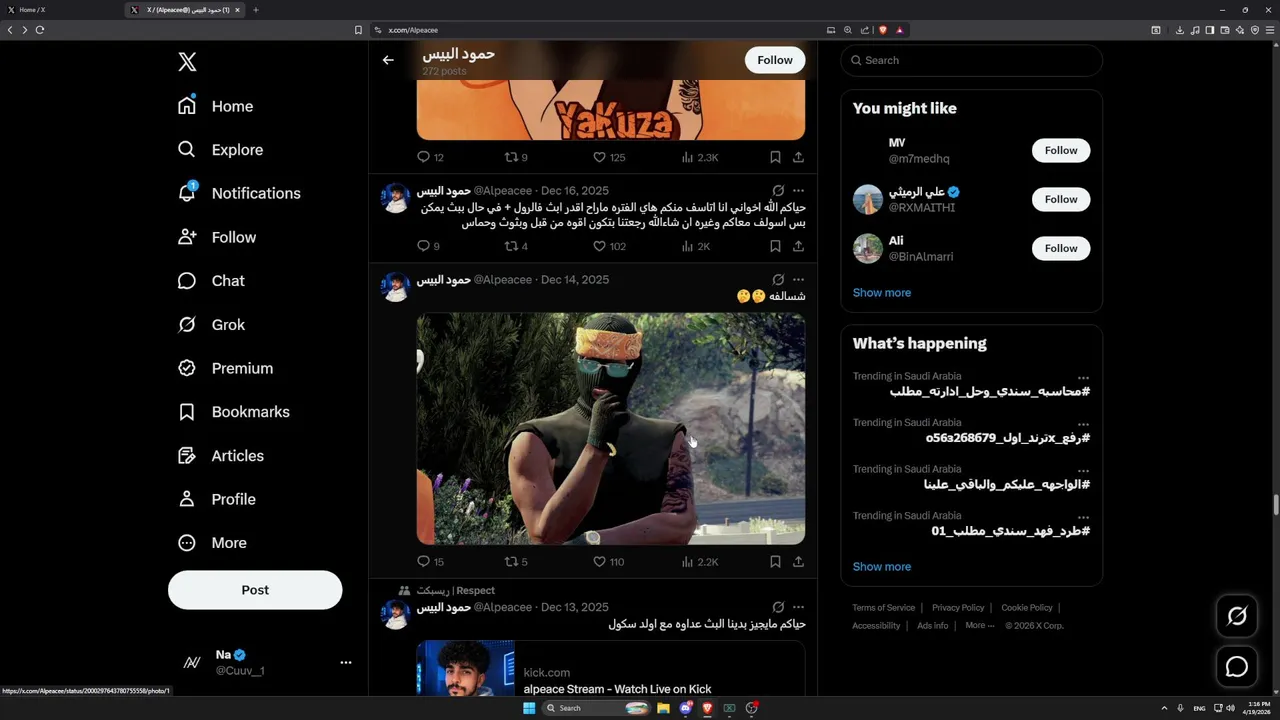
Task: Click the Premium badge icon
Action: coord(187,368)
